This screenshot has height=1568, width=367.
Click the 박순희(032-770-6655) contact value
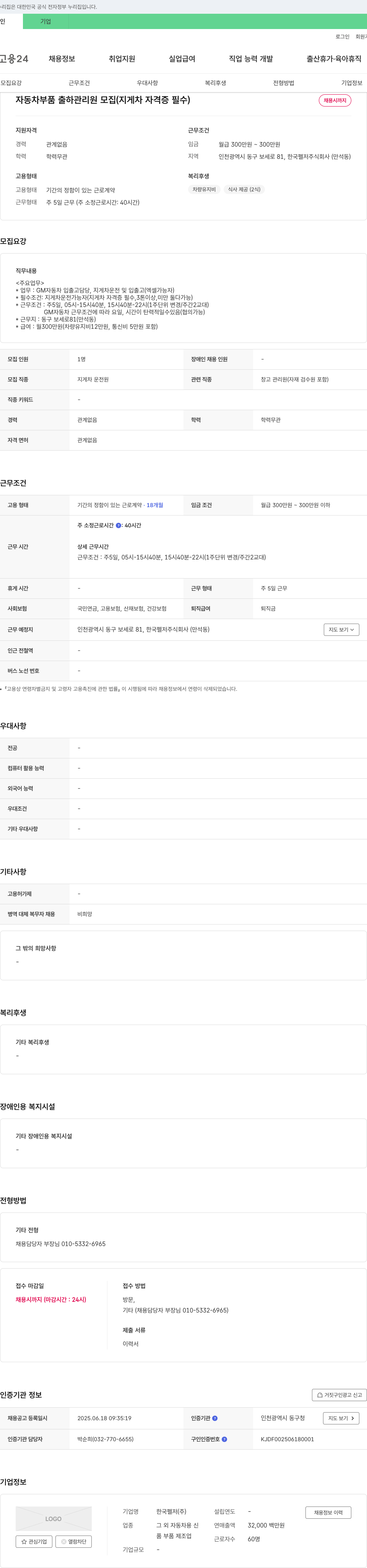click(x=106, y=1439)
